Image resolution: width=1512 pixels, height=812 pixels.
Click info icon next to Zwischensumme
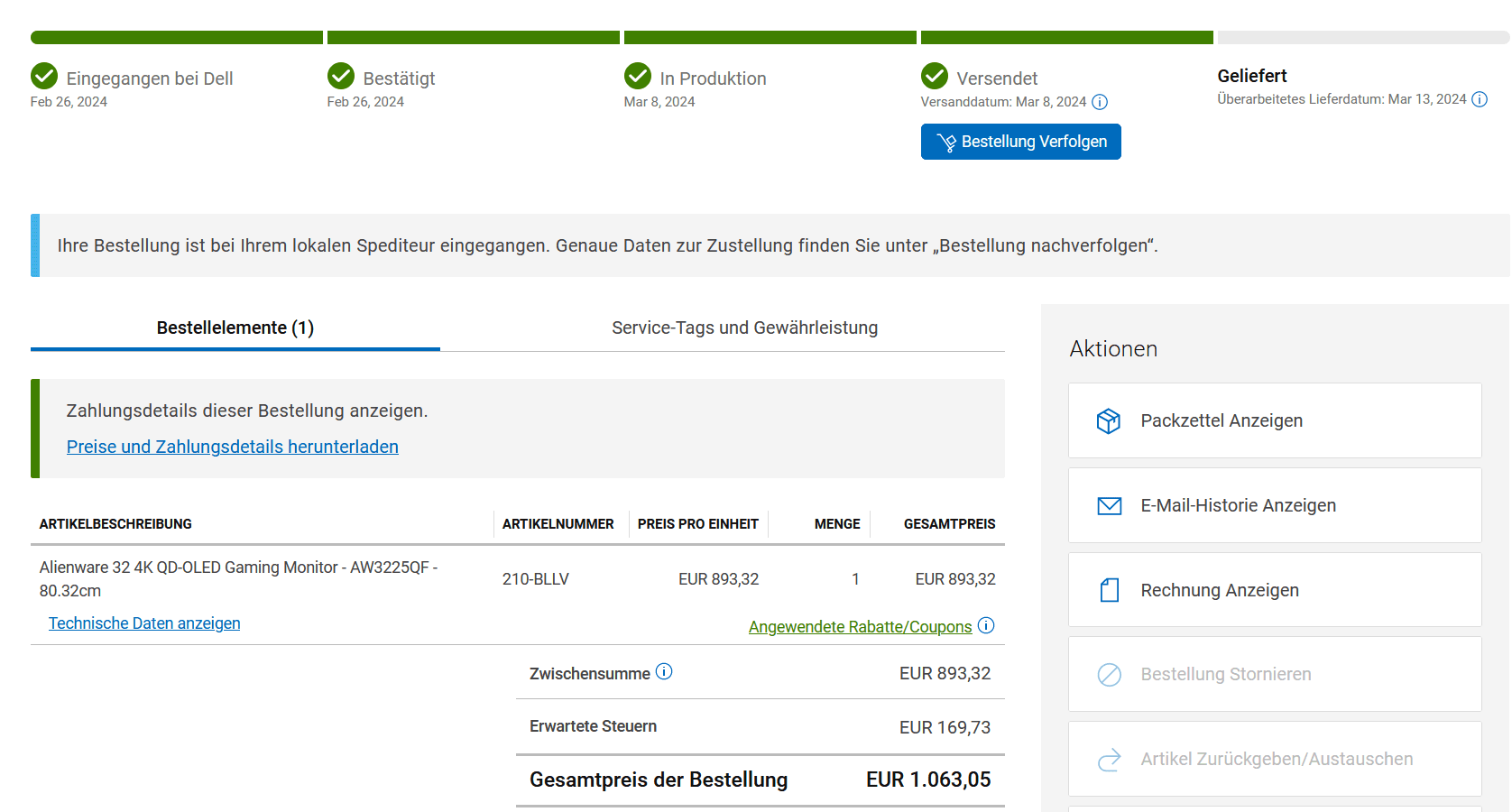coord(664,671)
